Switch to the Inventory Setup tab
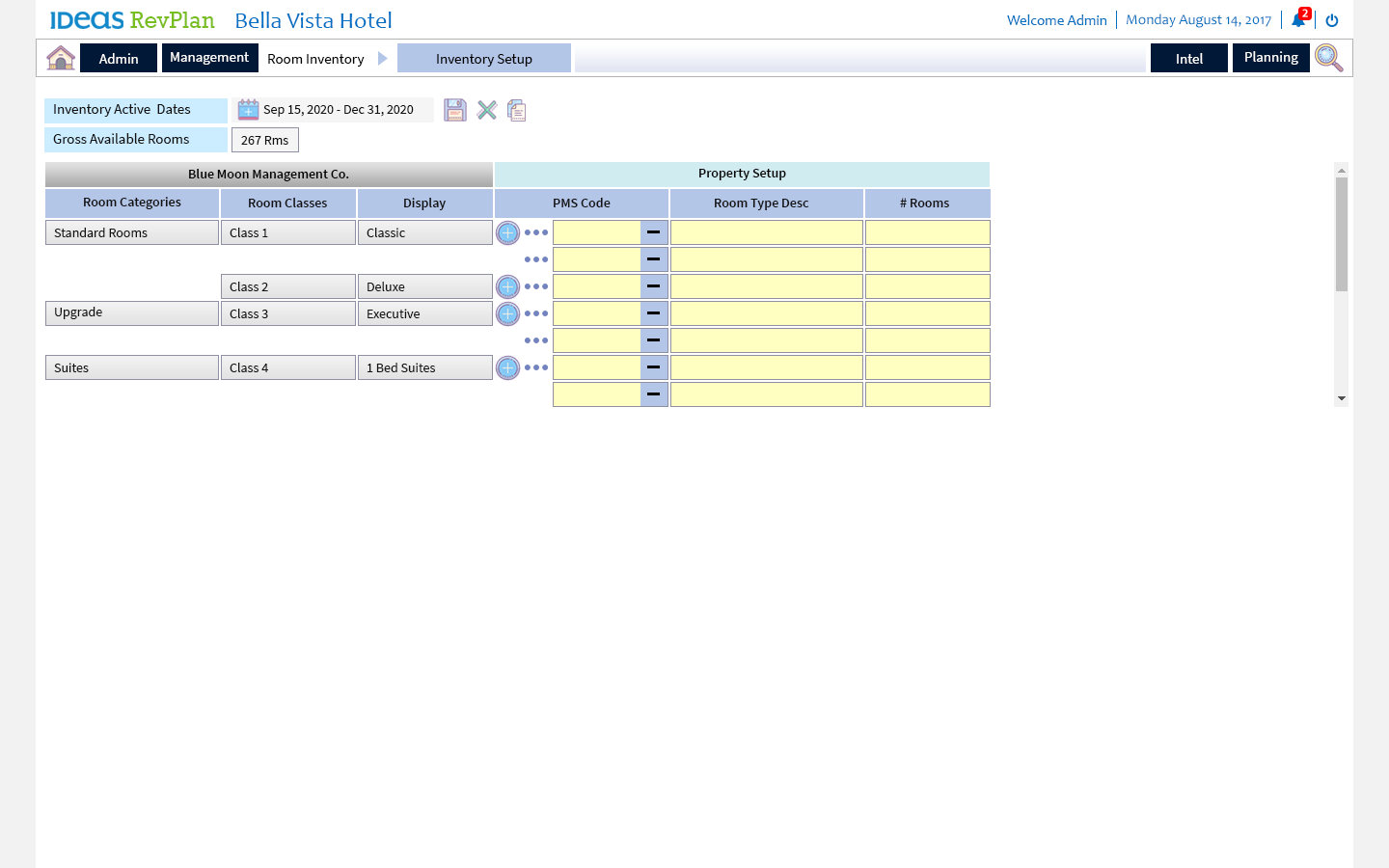Image resolution: width=1389 pixels, height=868 pixels. point(484,59)
